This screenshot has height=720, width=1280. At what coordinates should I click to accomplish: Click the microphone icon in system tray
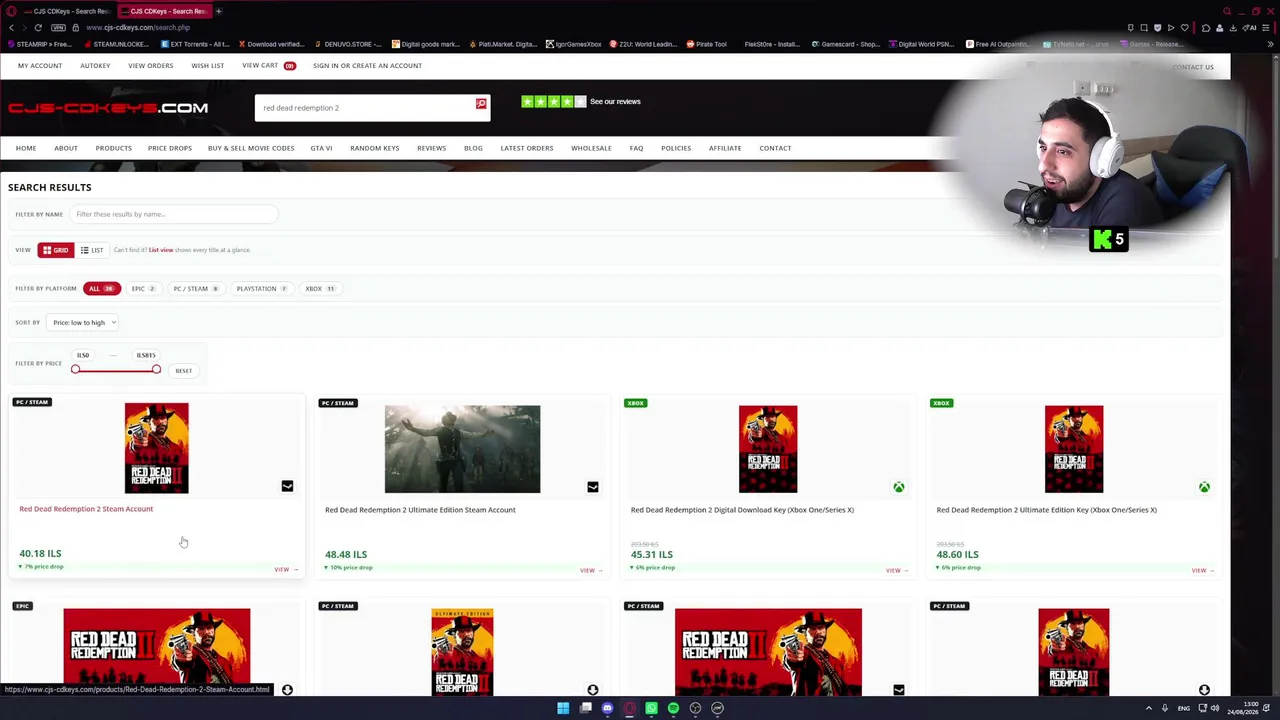click(x=1164, y=708)
